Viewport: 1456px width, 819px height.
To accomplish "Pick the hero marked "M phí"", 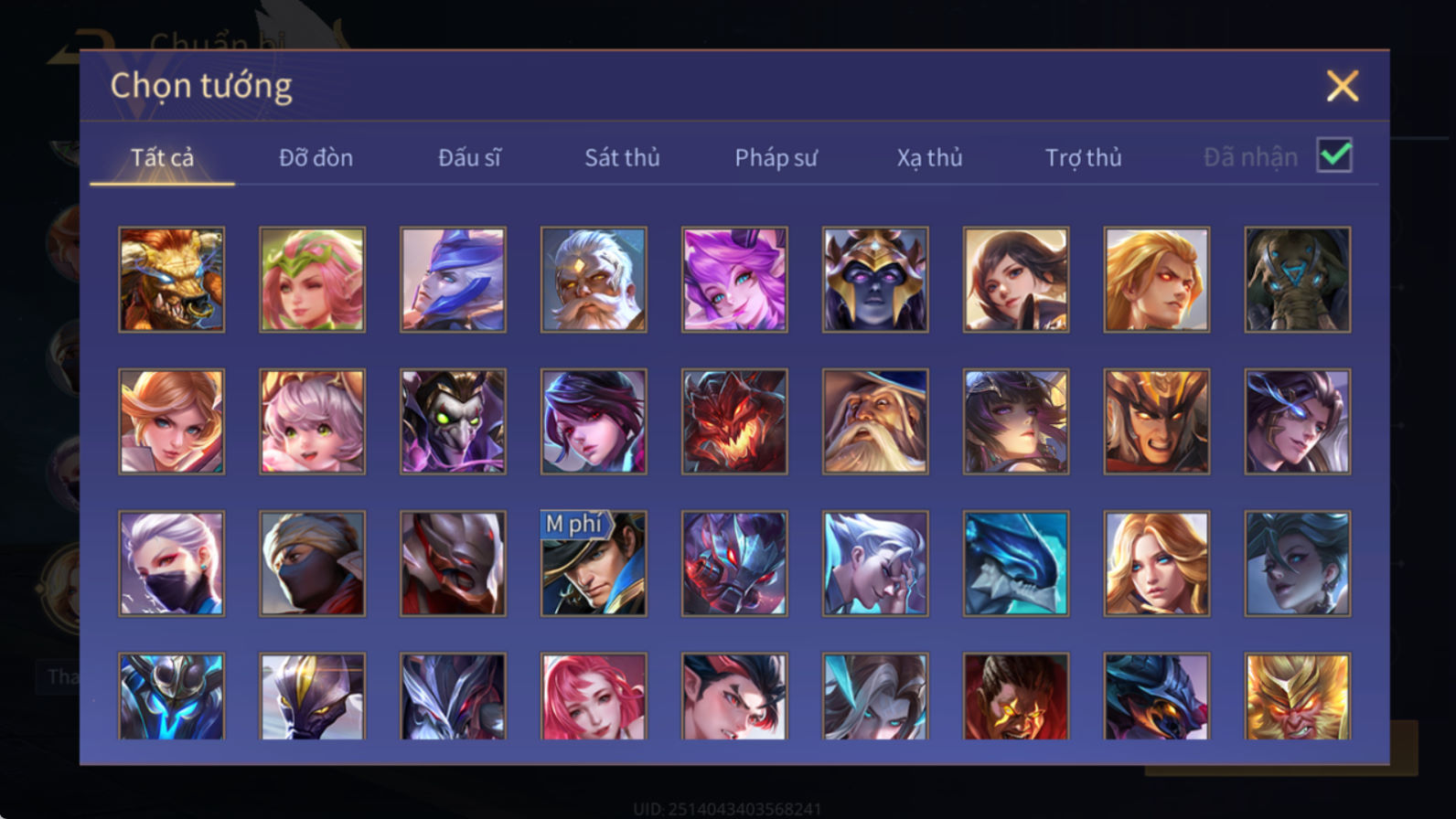I will click(594, 563).
